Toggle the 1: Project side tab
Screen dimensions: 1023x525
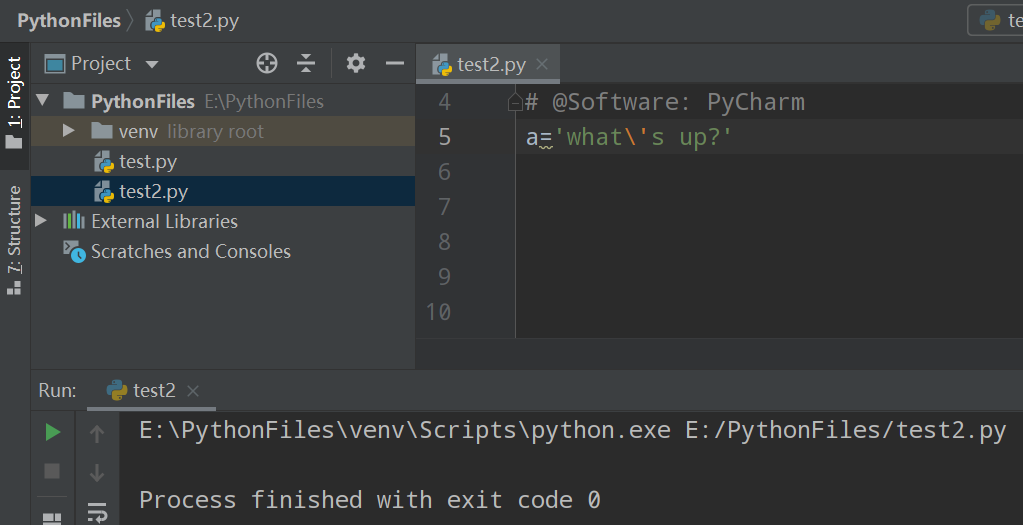pos(14,103)
